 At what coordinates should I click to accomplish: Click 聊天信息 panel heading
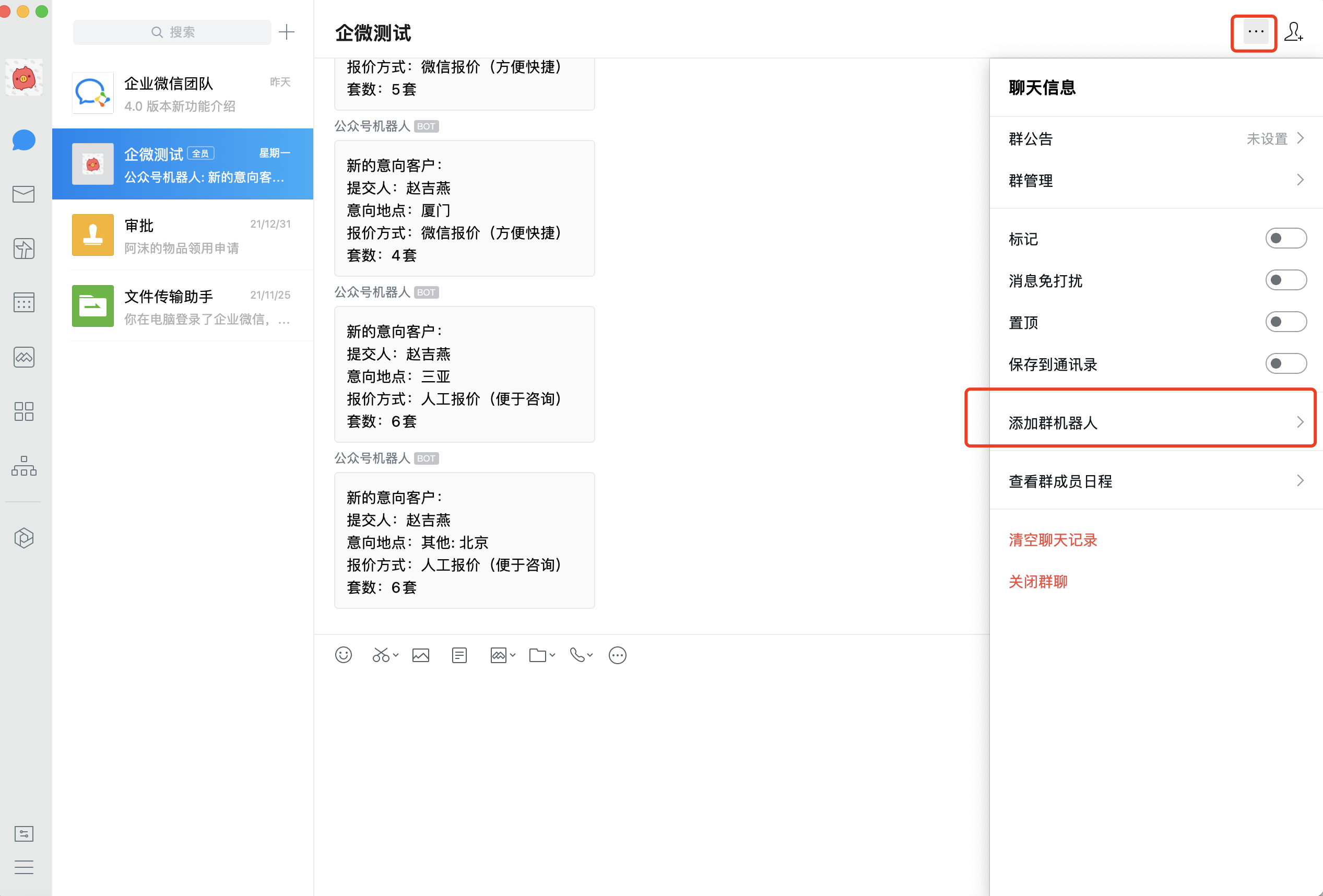pyautogui.click(x=1042, y=88)
